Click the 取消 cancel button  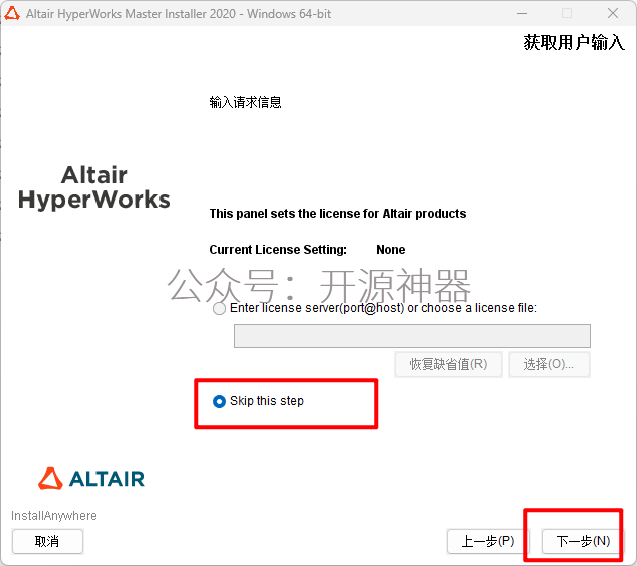[47, 541]
